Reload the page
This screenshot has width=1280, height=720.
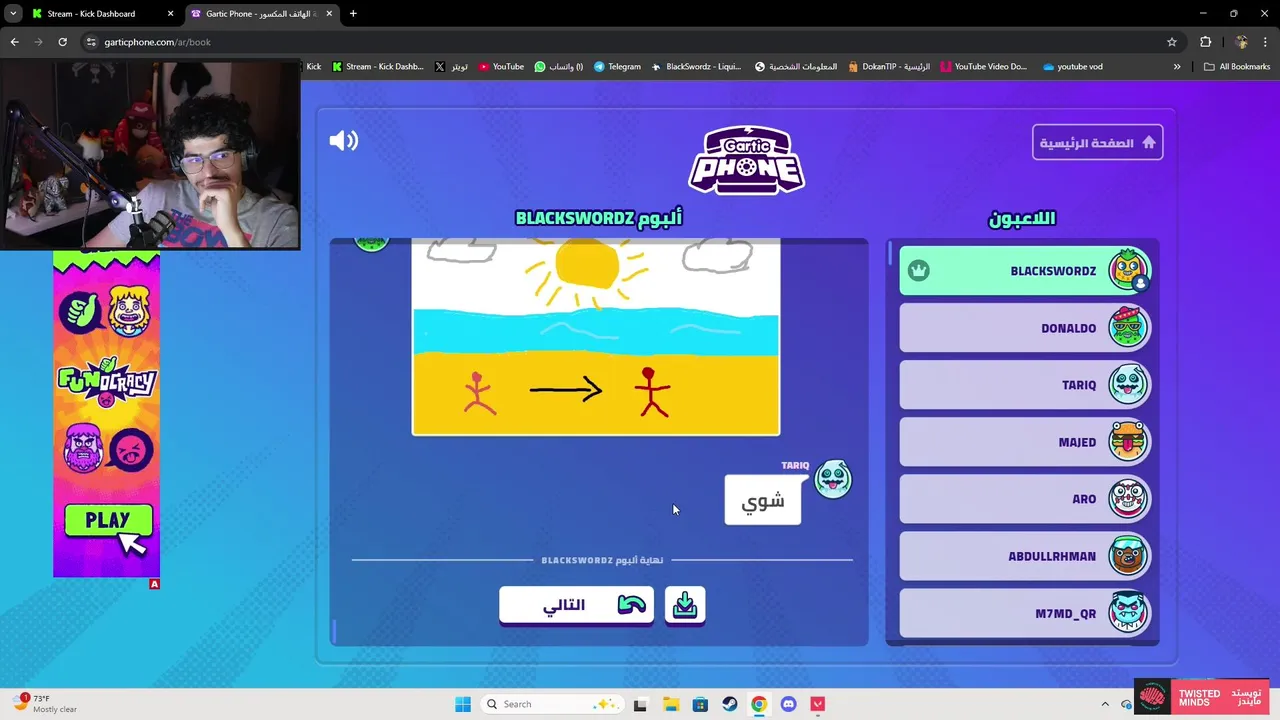coord(62,42)
